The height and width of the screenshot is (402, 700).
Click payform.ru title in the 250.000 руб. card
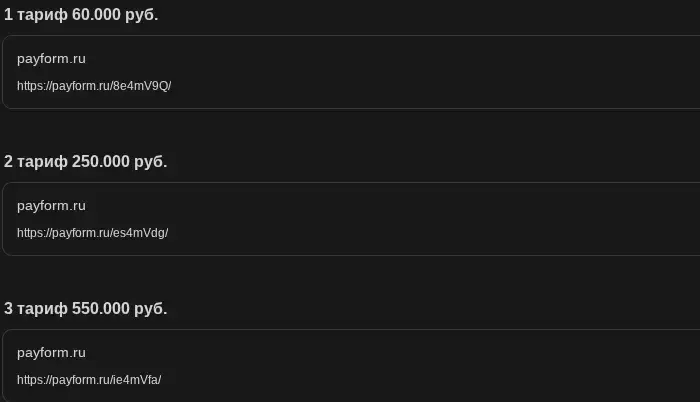pos(51,206)
